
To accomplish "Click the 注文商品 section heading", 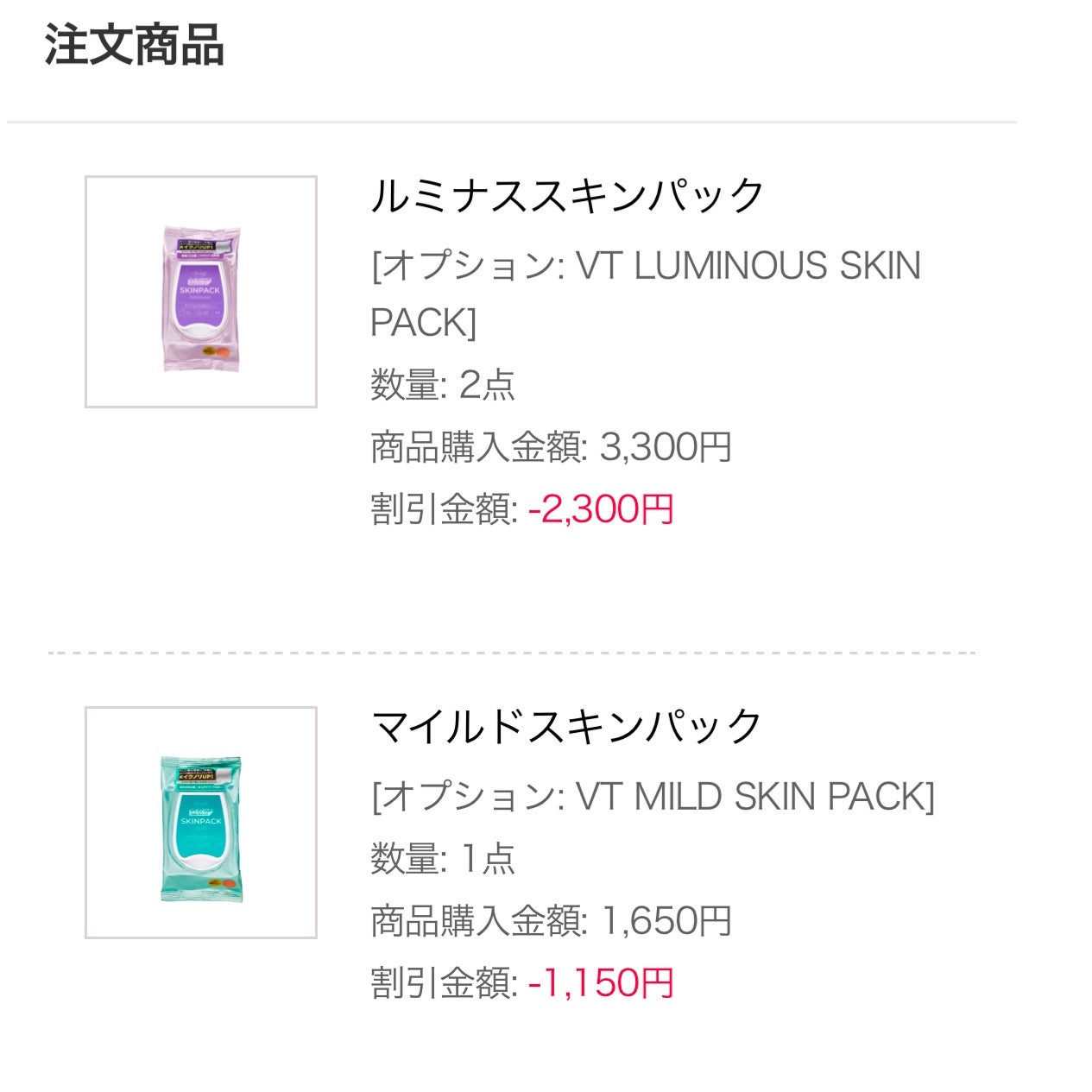I will (x=135, y=45).
